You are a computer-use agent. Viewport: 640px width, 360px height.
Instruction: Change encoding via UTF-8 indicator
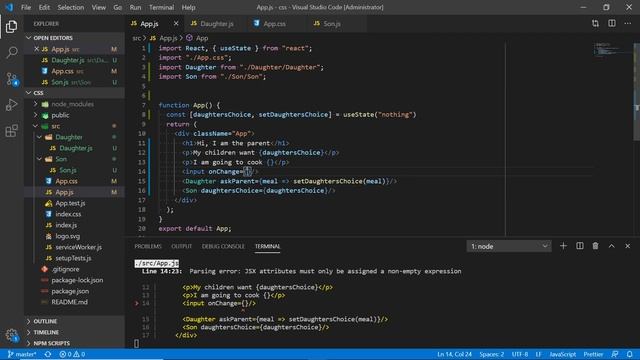click(520, 354)
